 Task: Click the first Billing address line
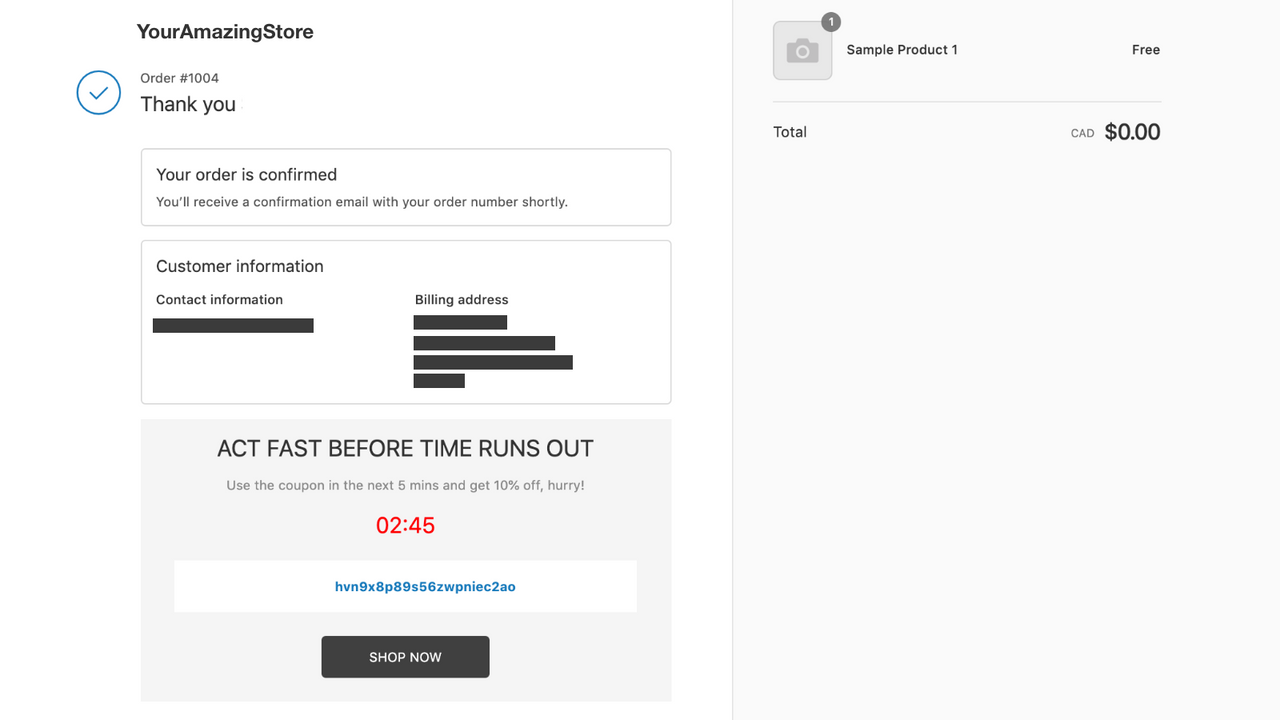[x=460, y=321]
